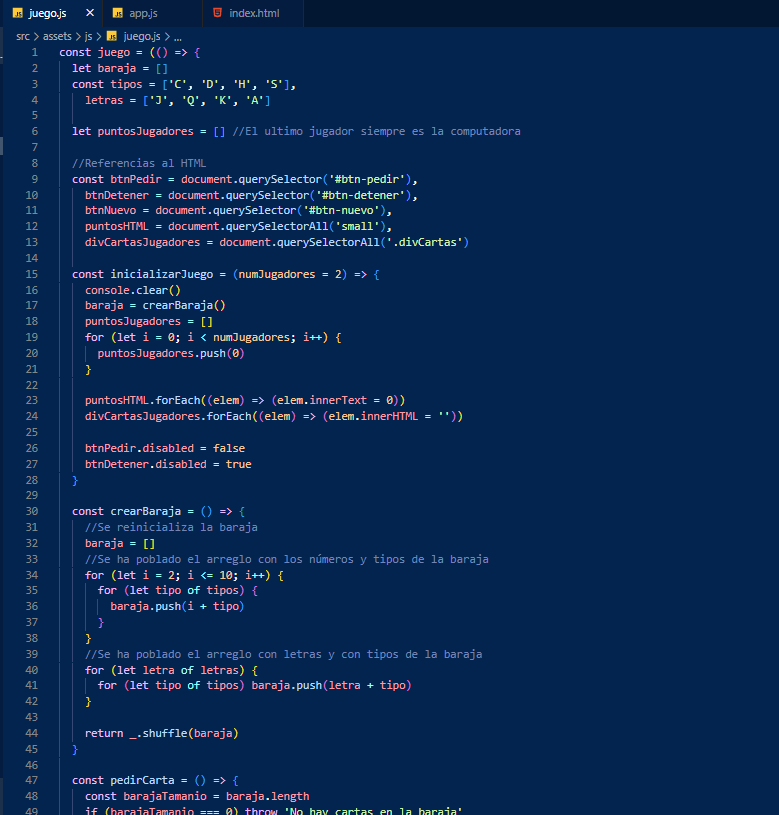Click 'const crearBaraja' on line 30
Image resolution: width=779 pixels, height=815 pixels.
tap(126, 511)
